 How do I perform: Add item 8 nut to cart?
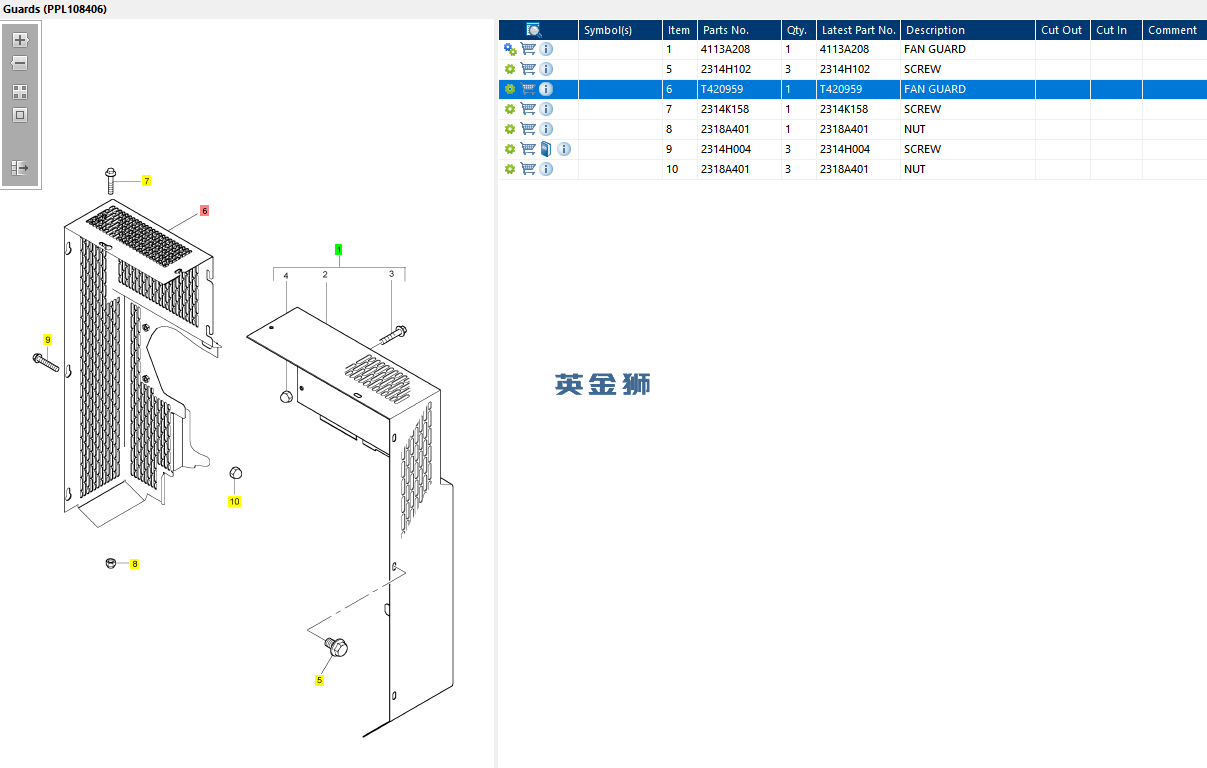click(x=528, y=129)
